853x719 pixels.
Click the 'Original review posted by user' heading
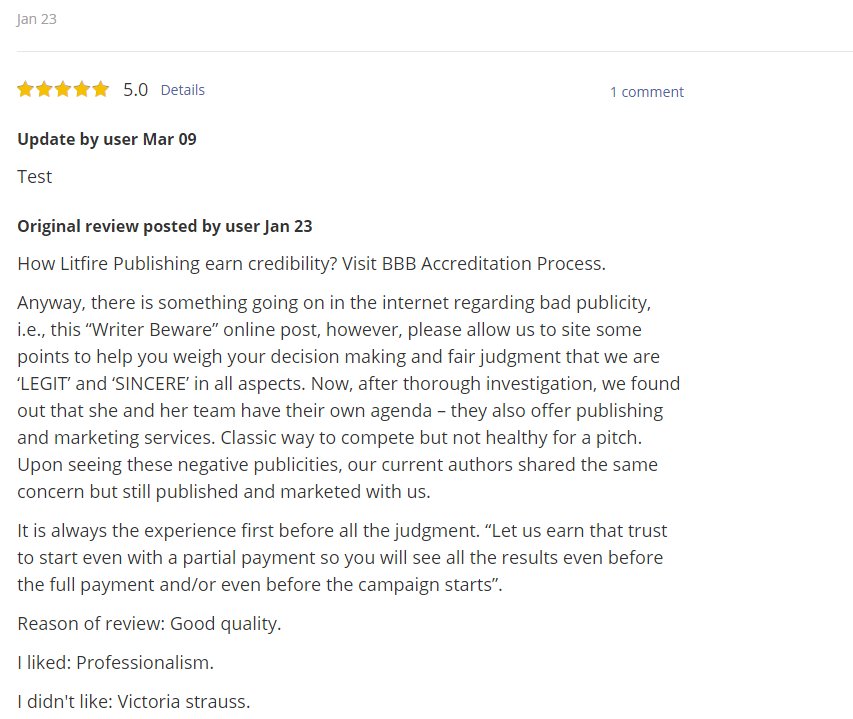(x=165, y=226)
